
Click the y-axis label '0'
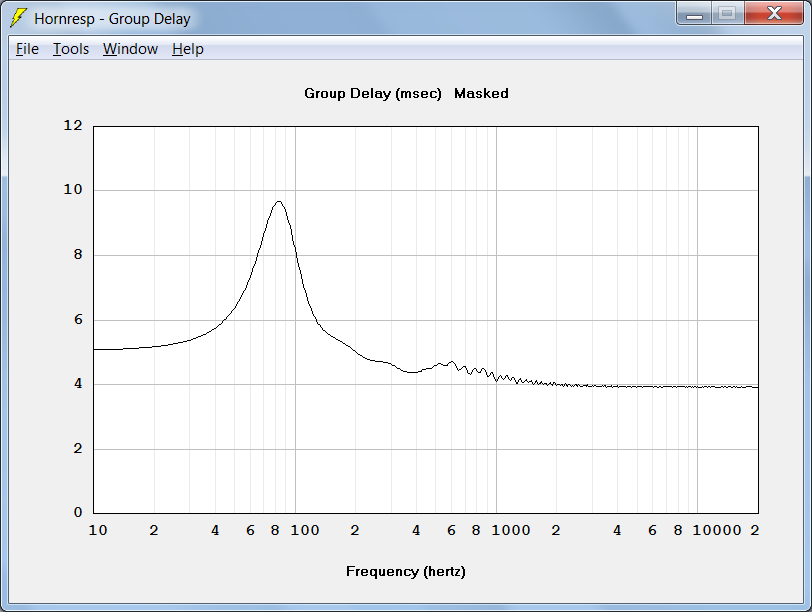(78, 512)
